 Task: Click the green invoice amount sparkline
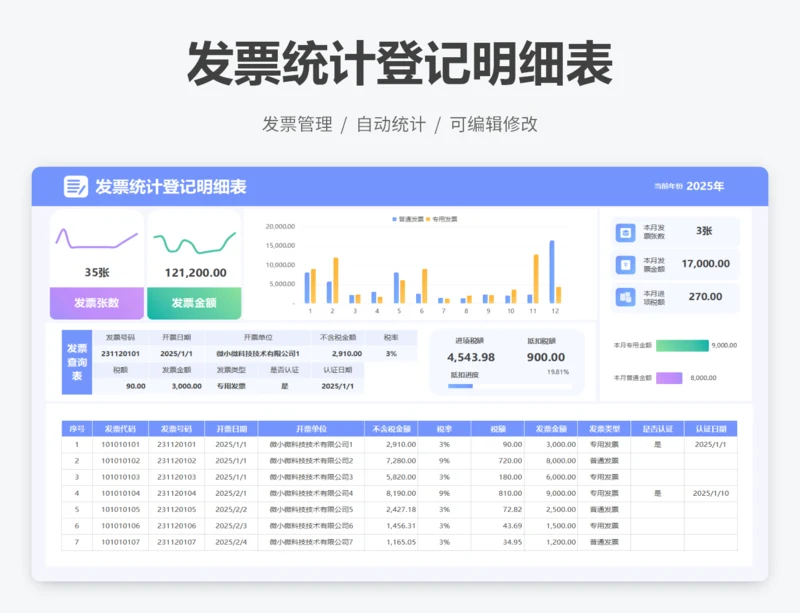tap(194, 243)
